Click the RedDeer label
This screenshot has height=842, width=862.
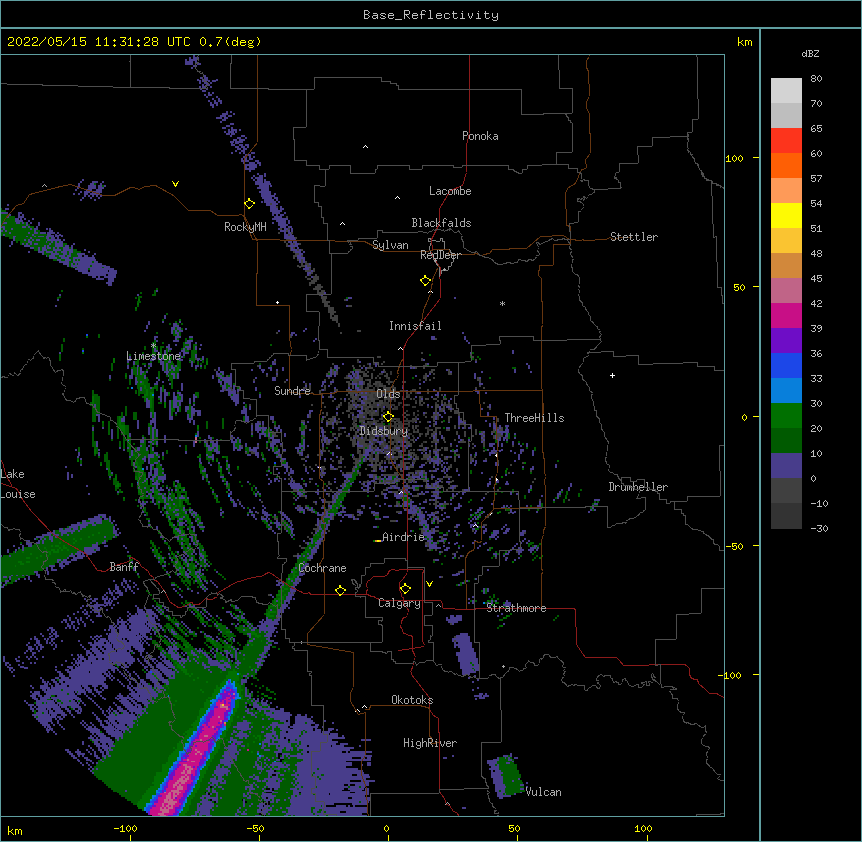440,255
